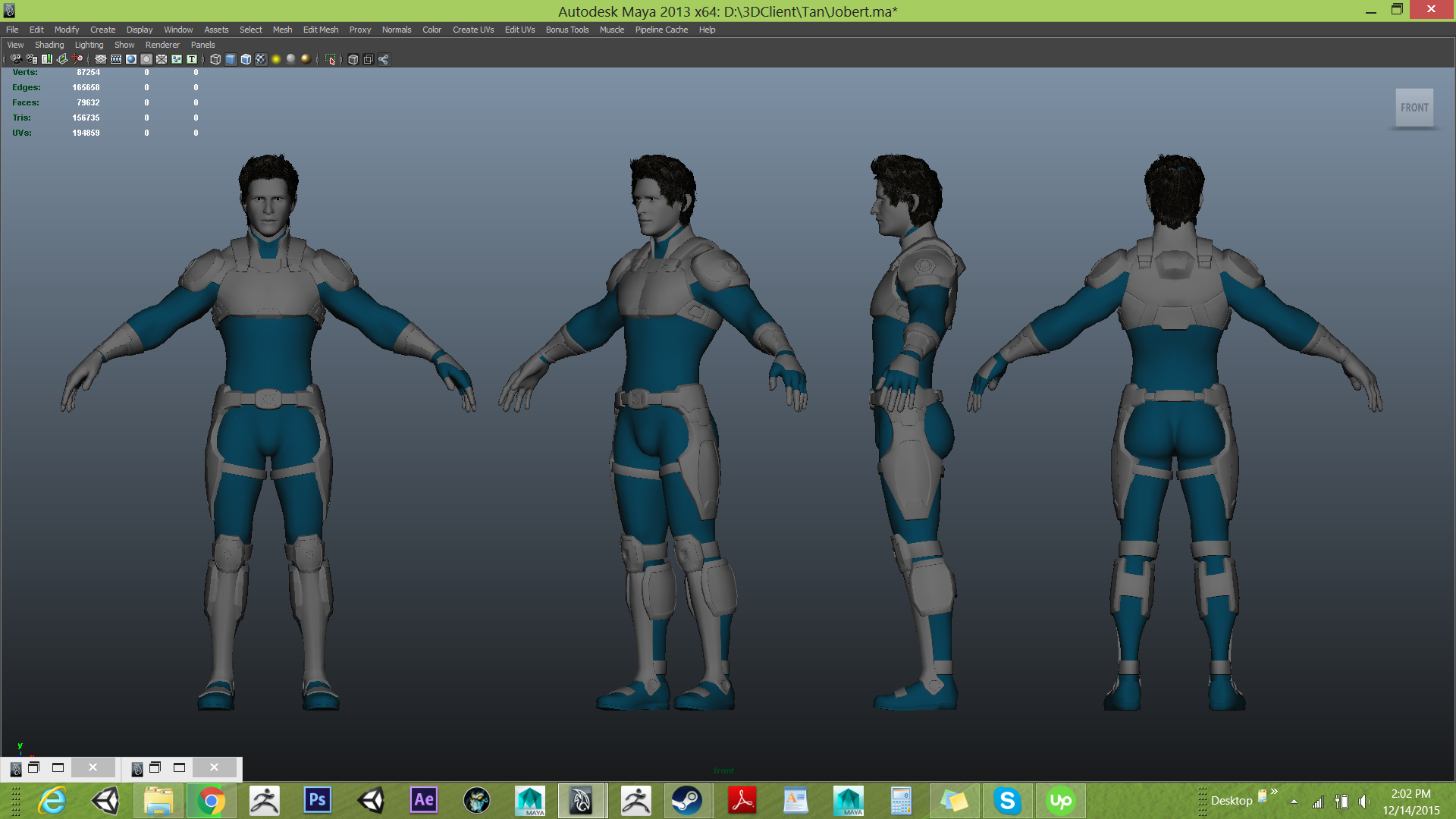Click the 2D Pan/Zoom icon
Viewport: 1456px width, 819px height.
click(x=77, y=59)
